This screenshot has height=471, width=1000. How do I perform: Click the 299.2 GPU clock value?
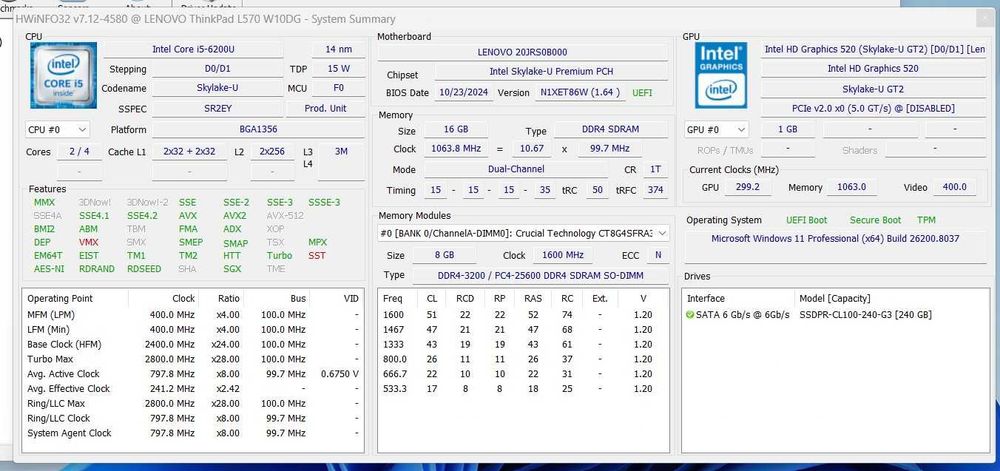click(748, 187)
